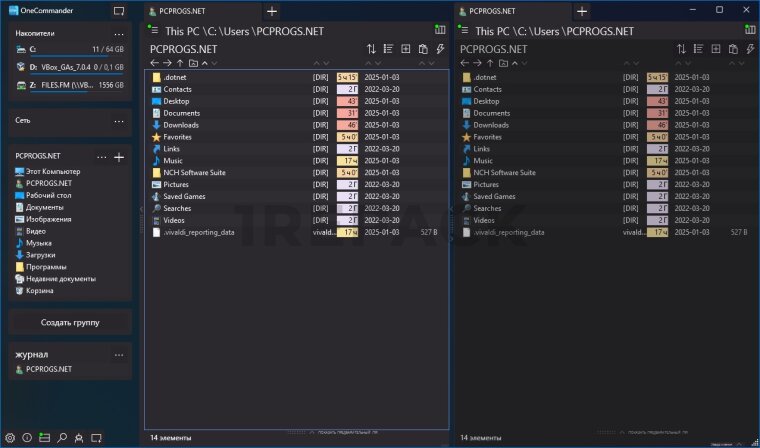Select the Downloads folder in left pane

(x=182, y=125)
